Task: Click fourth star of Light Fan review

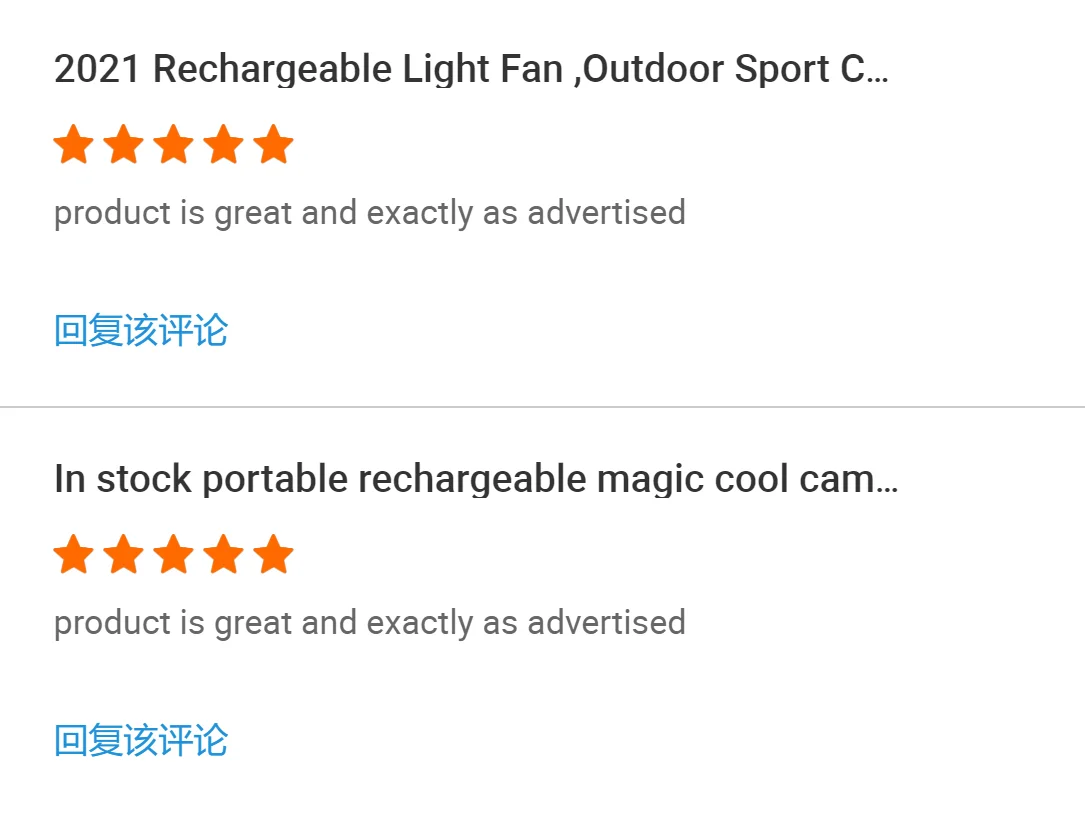Action: 223,145
